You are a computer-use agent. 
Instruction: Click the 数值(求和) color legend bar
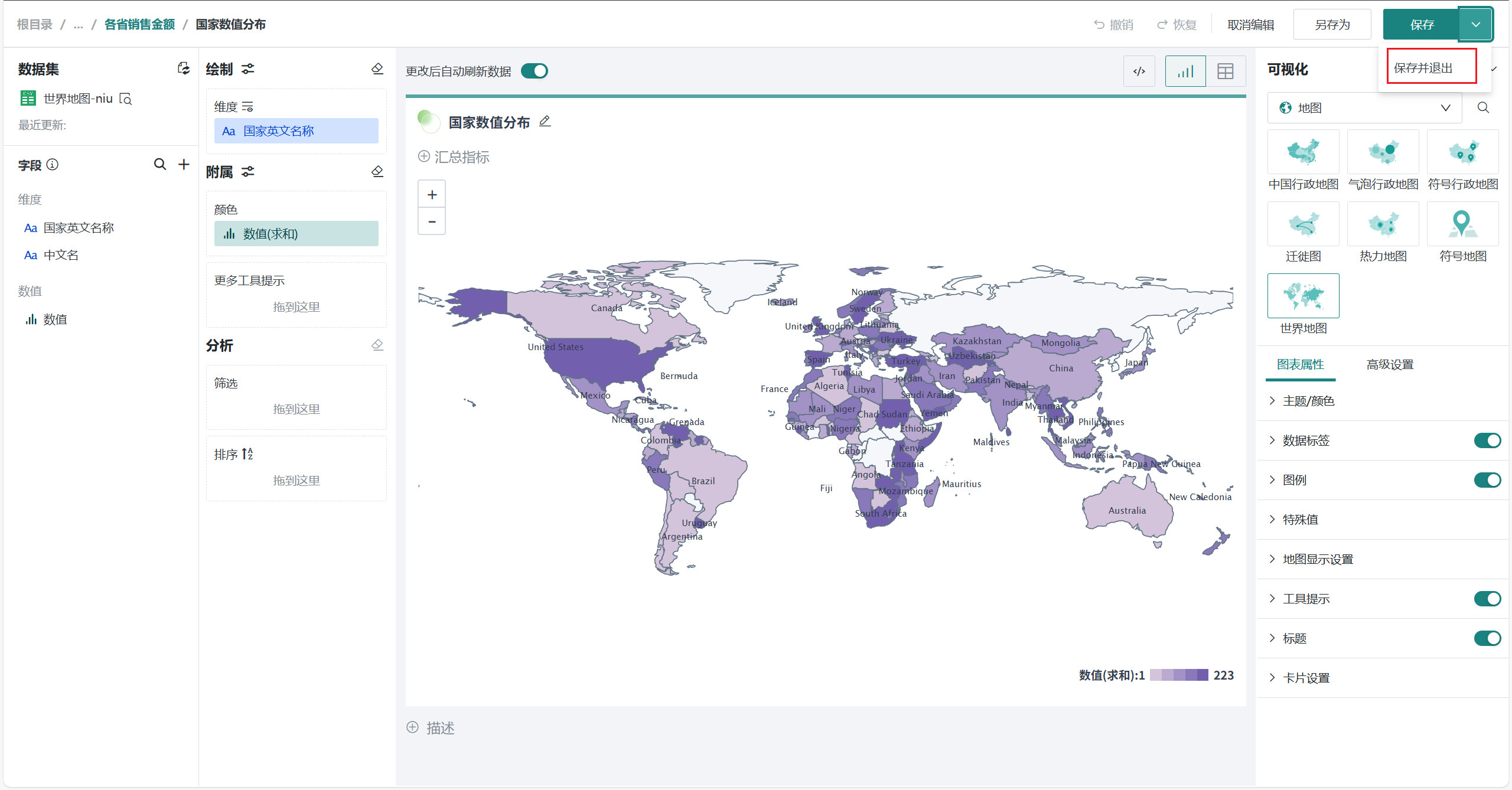click(1179, 675)
